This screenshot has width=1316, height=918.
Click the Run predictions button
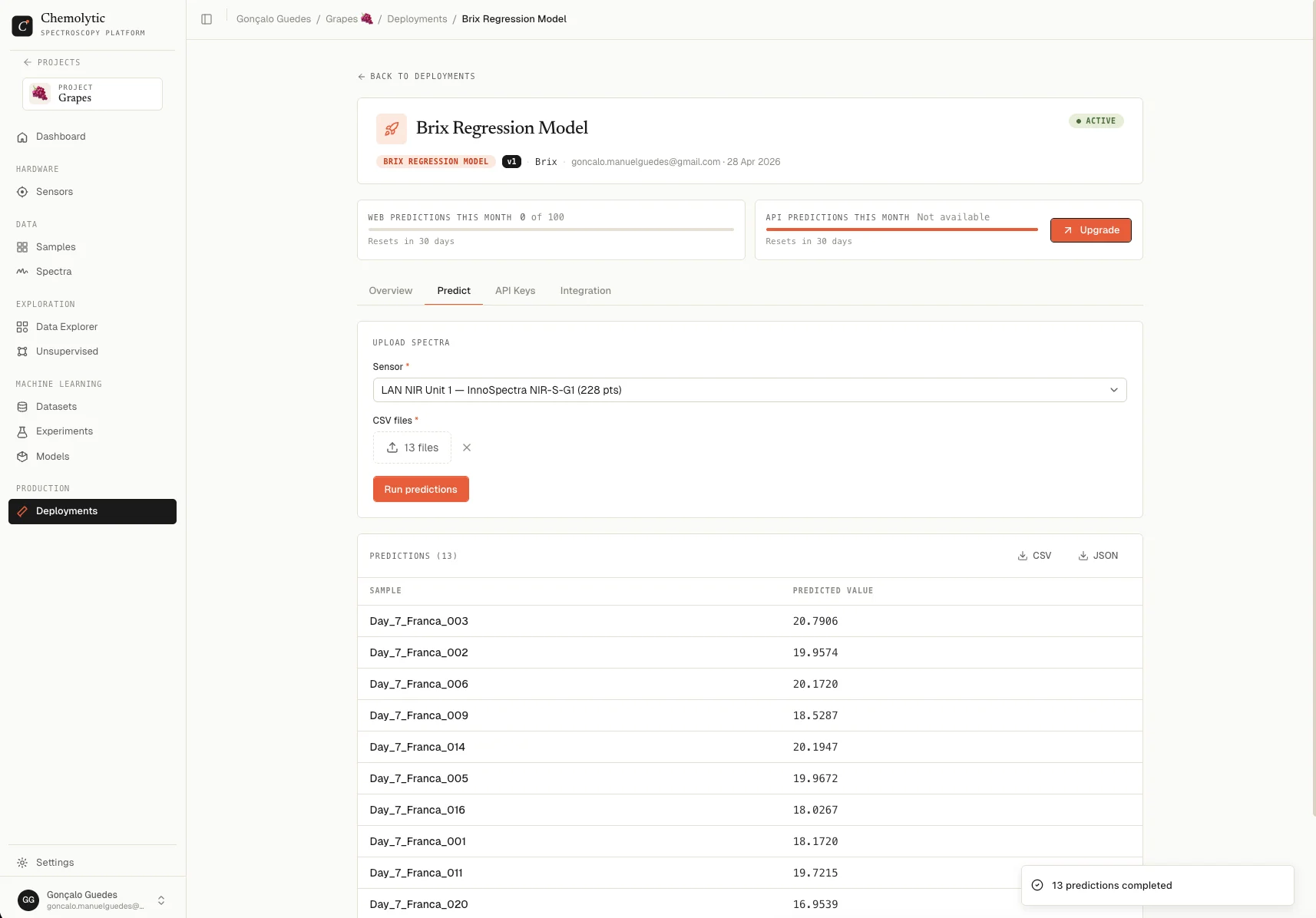421,490
